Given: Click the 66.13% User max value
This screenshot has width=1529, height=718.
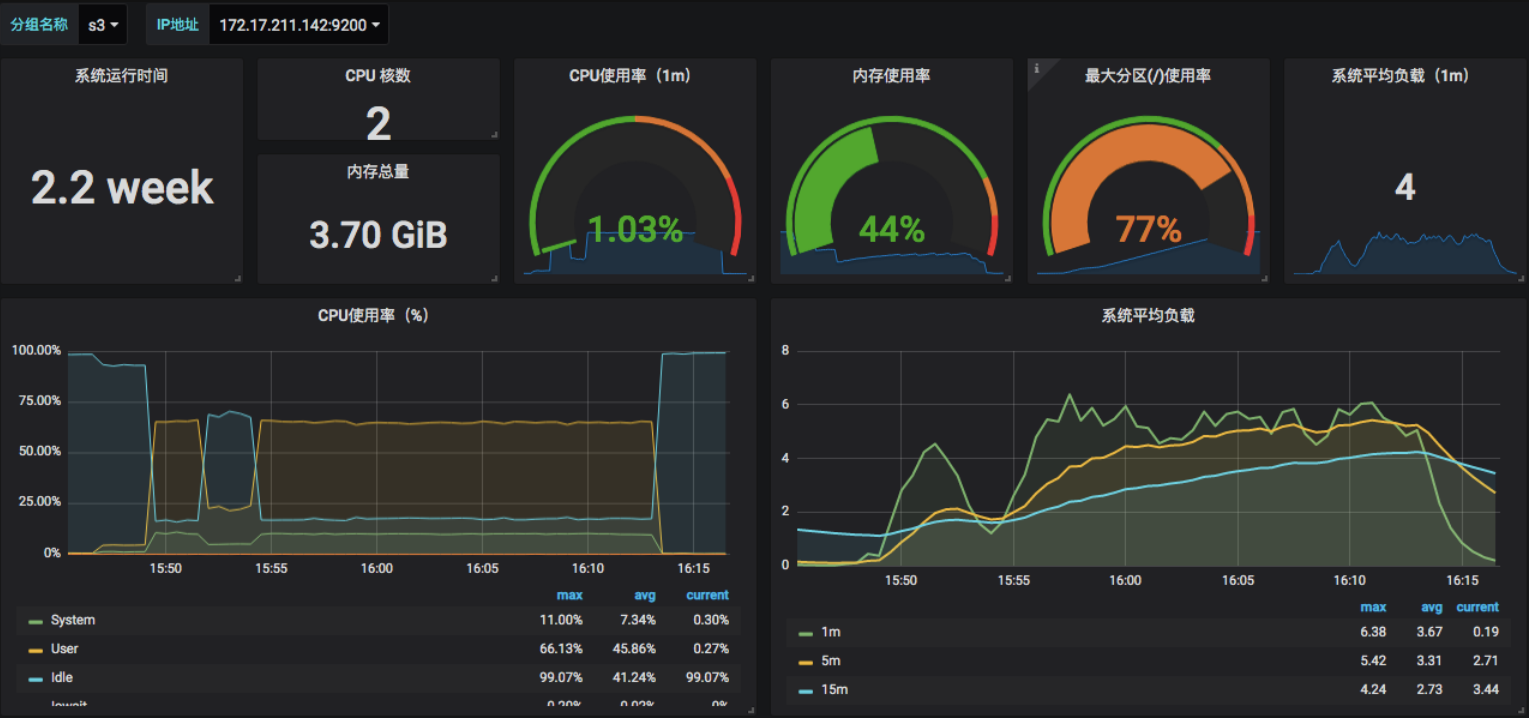Looking at the screenshot, I should [563, 649].
